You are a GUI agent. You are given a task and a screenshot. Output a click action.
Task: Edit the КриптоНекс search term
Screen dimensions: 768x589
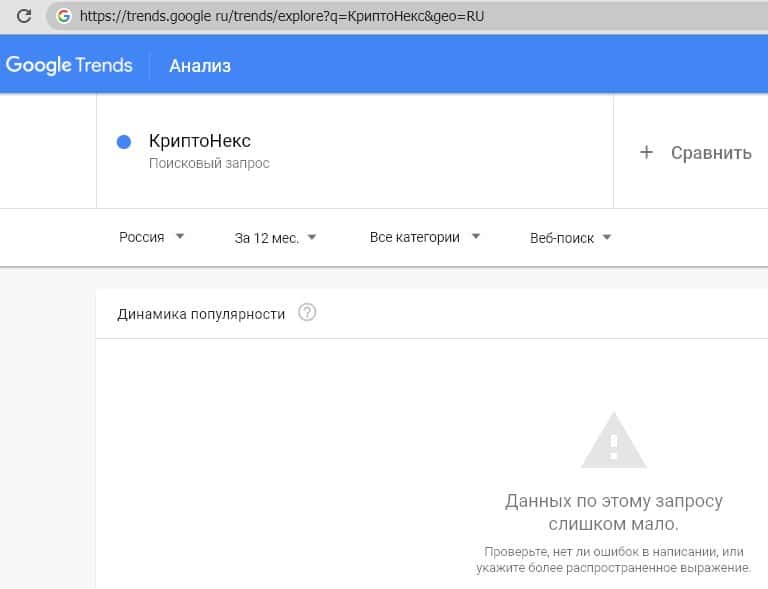pyautogui.click(x=200, y=142)
